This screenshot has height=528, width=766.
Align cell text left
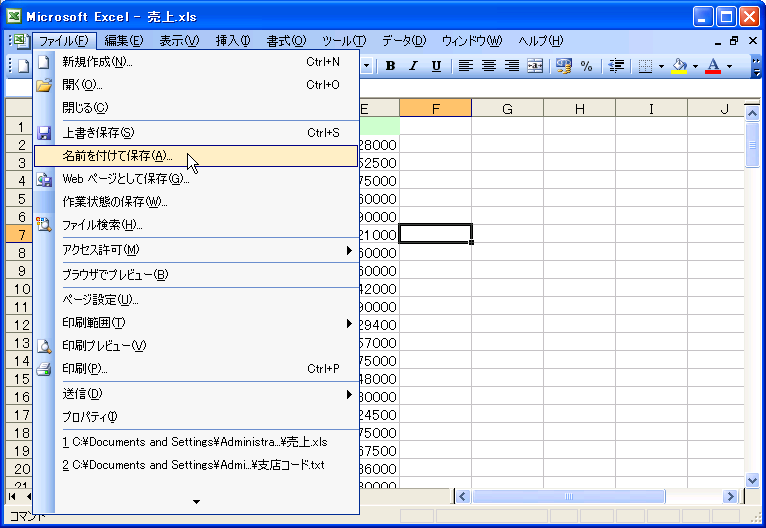click(466, 66)
